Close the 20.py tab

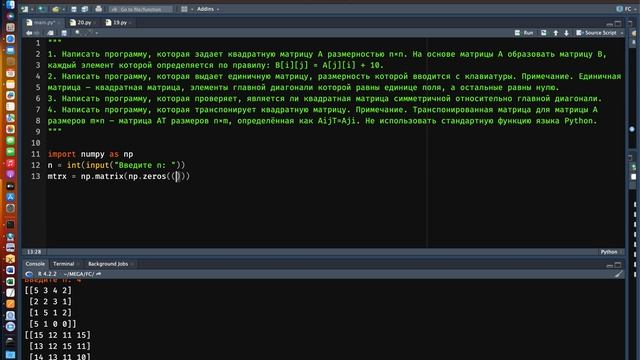click(x=94, y=23)
